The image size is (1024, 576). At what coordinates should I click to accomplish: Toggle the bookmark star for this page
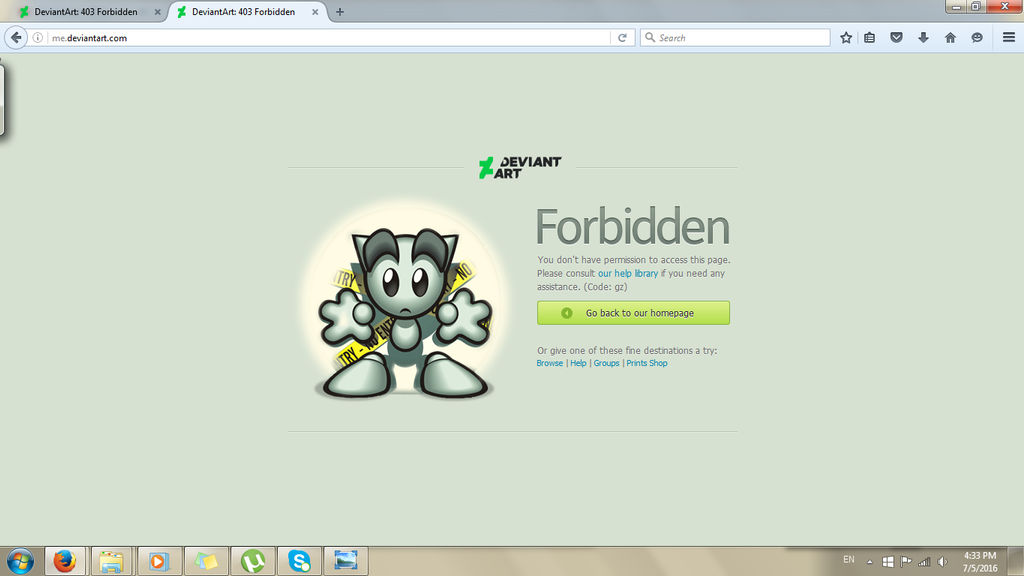(845, 37)
